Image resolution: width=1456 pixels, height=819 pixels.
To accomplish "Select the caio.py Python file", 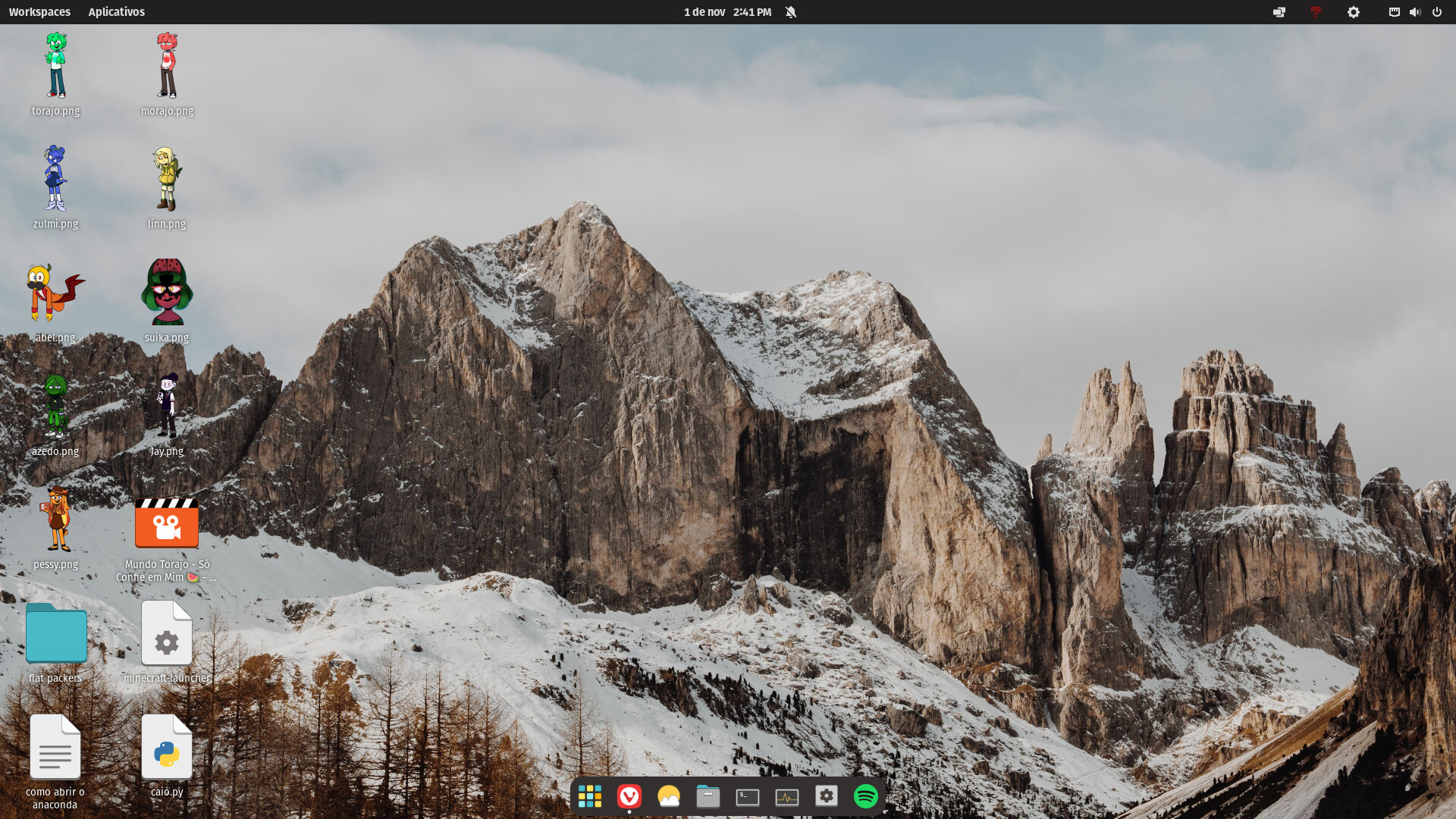I will pos(166,748).
